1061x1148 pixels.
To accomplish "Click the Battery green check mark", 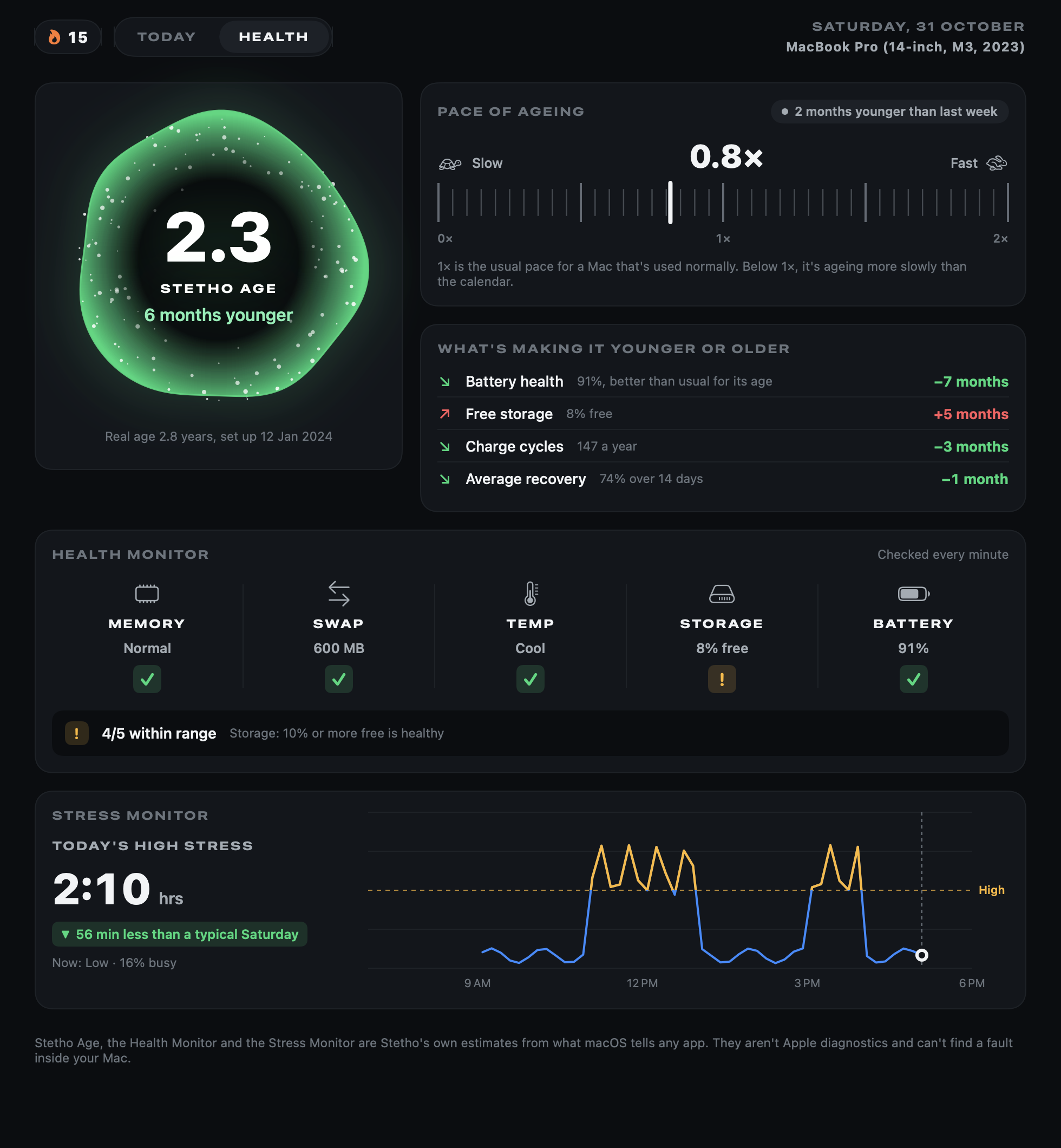I will (913, 680).
